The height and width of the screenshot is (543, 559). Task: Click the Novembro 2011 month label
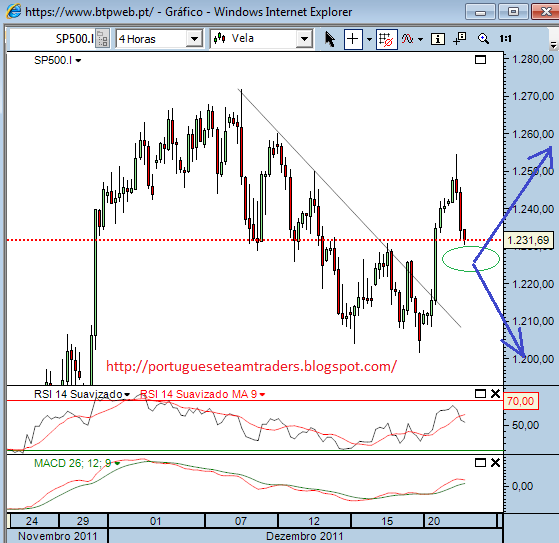tap(57, 536)
